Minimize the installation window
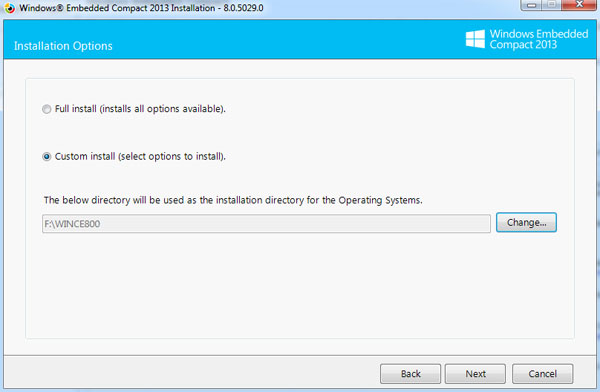600x392 pixels. (x=531, y=5)
